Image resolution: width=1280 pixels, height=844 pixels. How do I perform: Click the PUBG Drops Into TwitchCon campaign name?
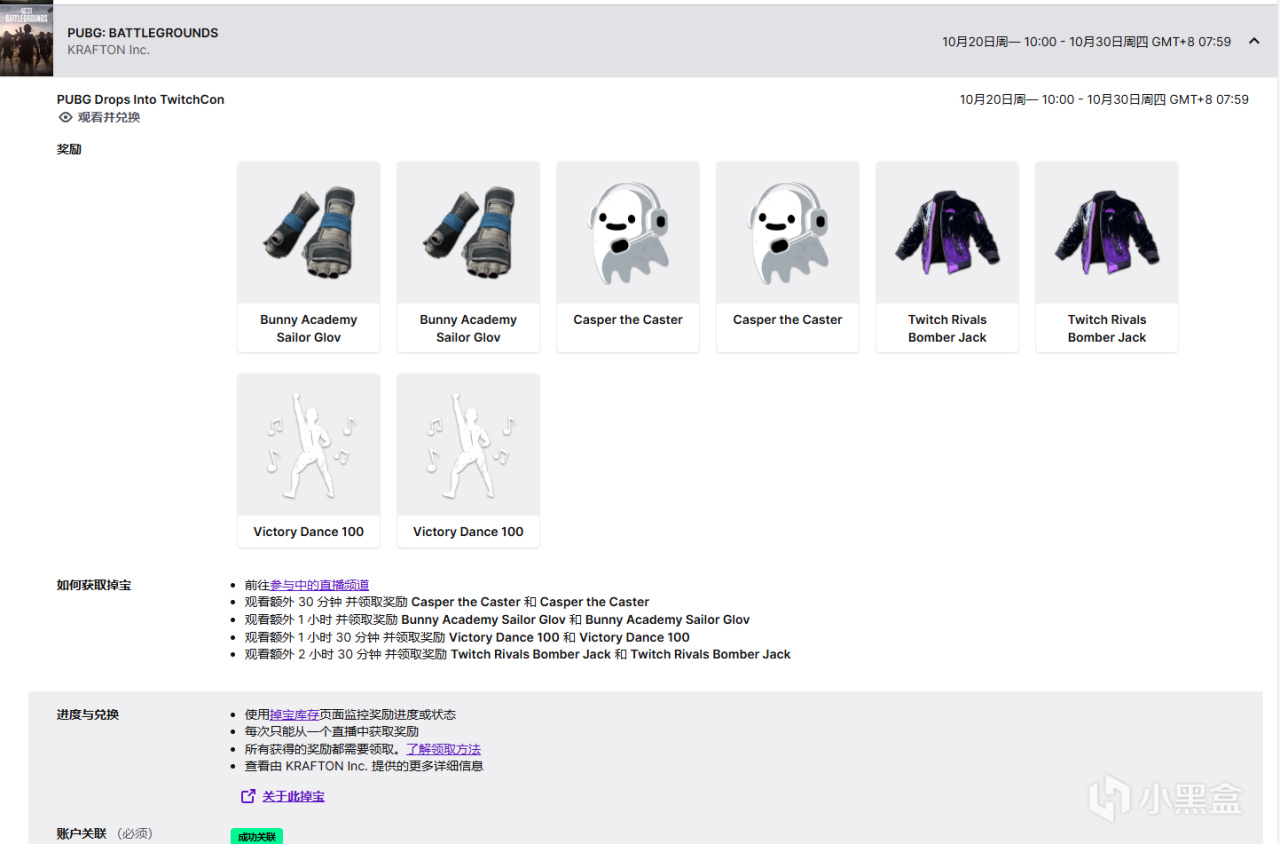[x=141, y=100]
